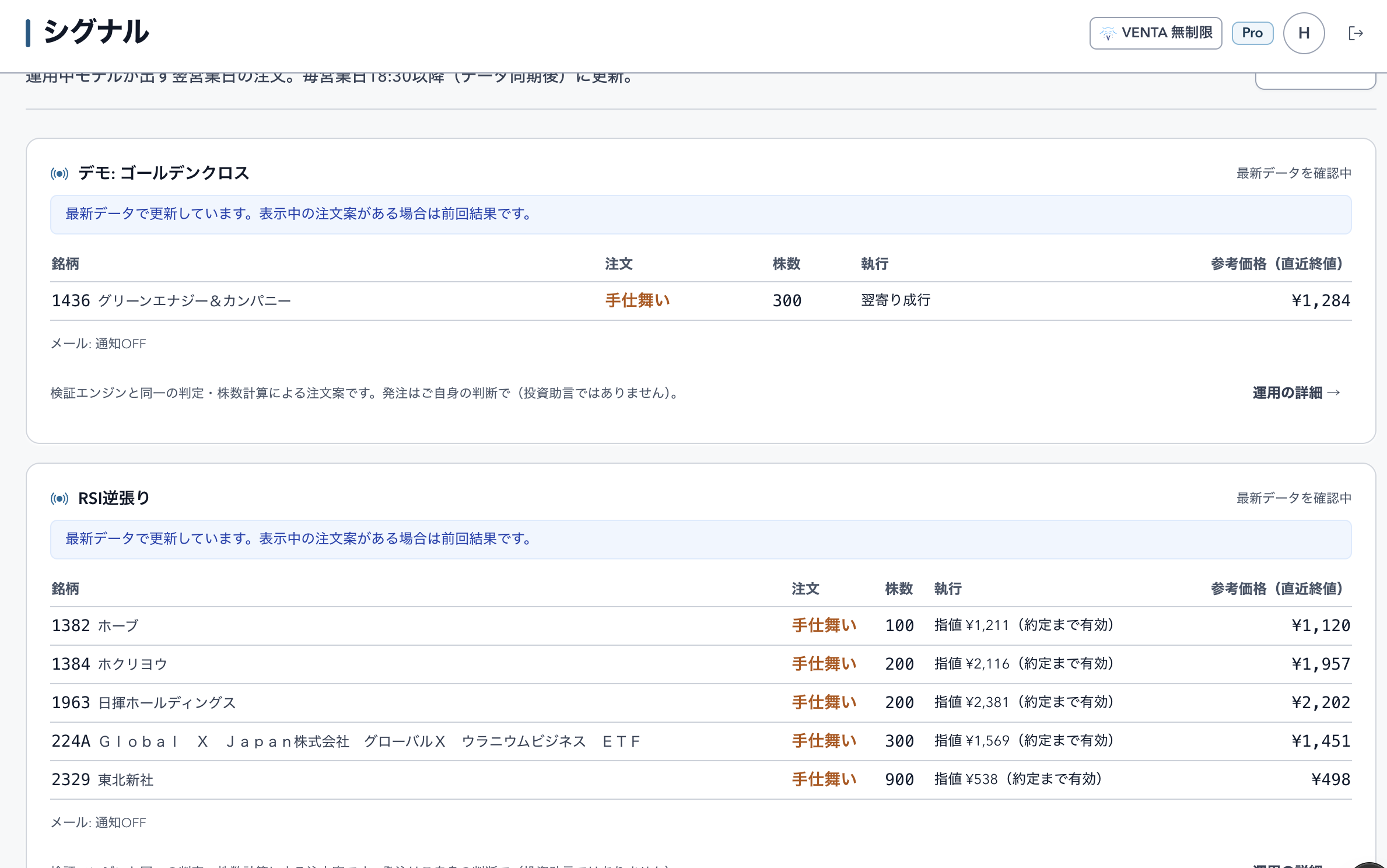The height and width of the screenshot is (868, 1387).
Task: Select row 1436 グリーンエナジー&カンパニー
Action: pos(700,301)
